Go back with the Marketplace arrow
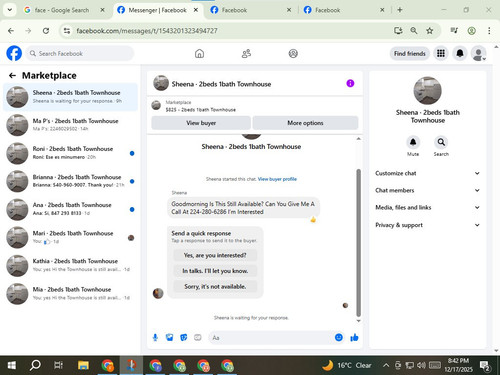The width and height of the screenshot is (500, 375). [x=12, y=76]
